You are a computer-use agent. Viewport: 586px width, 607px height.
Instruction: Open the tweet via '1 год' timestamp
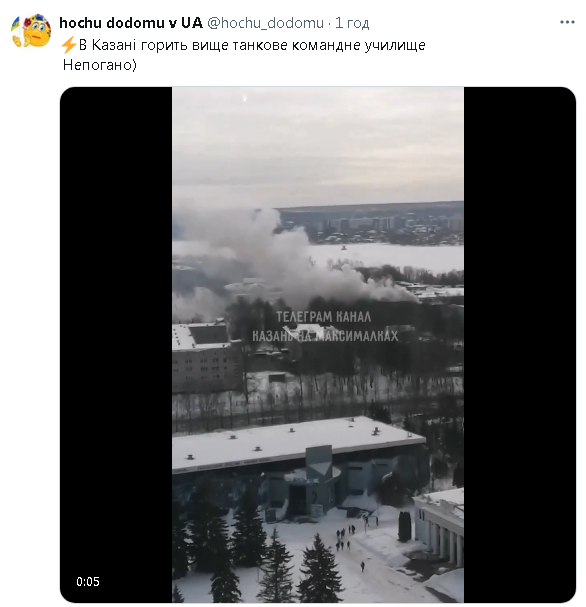pyautogui.click(x=352, y=23)
